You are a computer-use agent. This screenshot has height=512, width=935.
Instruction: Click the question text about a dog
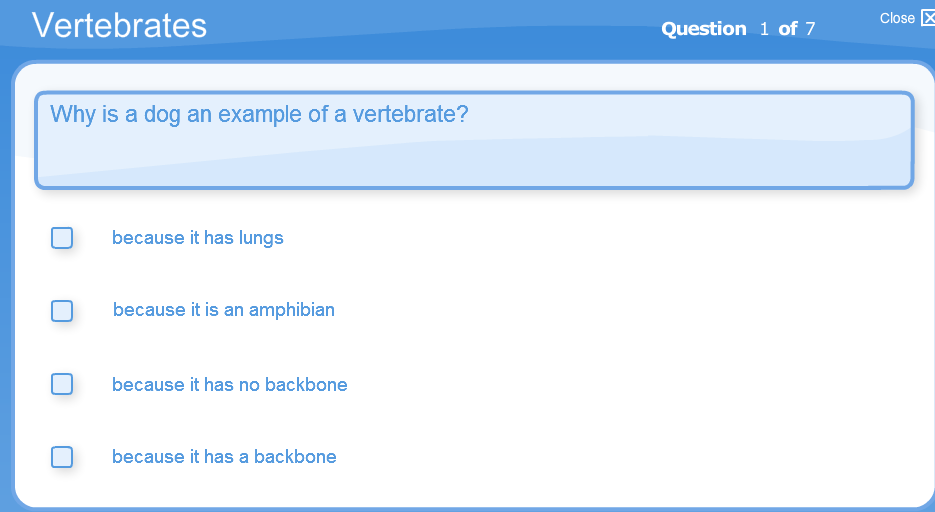point(259,114)
